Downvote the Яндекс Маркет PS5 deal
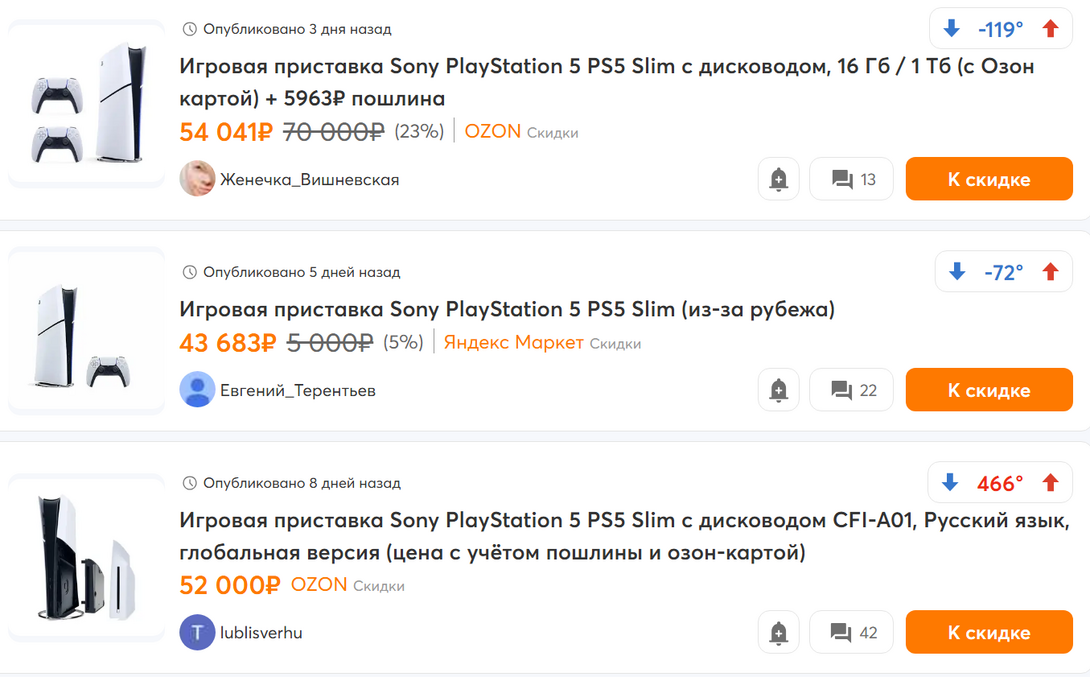This screenshot has height=677, width=1090. (957, 272)
